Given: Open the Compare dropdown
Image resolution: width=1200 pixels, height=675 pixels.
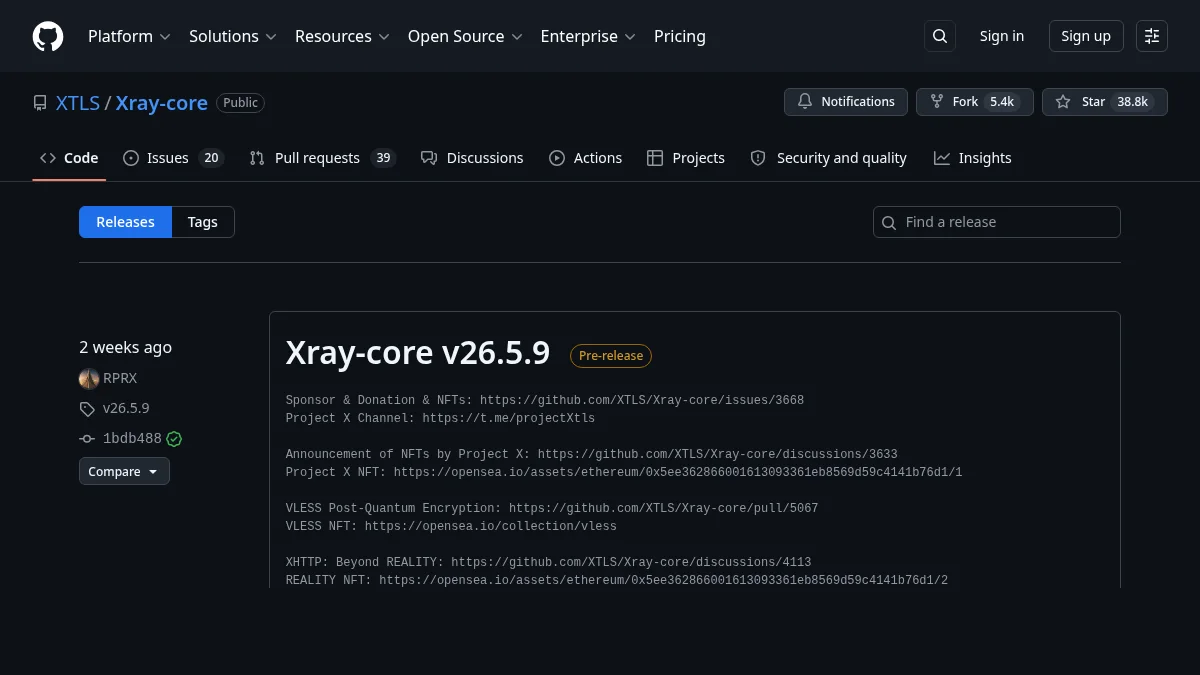Looking at the screenshot, I should coord(124,471).
